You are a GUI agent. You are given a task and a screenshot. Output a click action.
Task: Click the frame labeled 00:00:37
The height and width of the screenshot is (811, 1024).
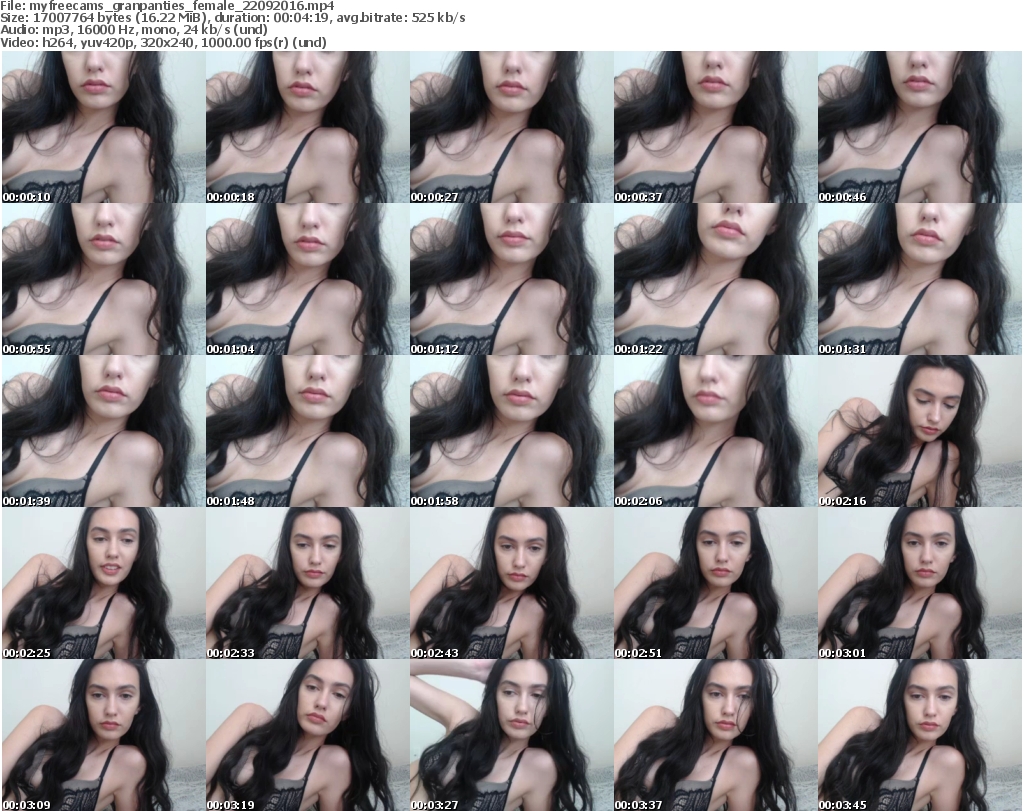coord(715,127)
